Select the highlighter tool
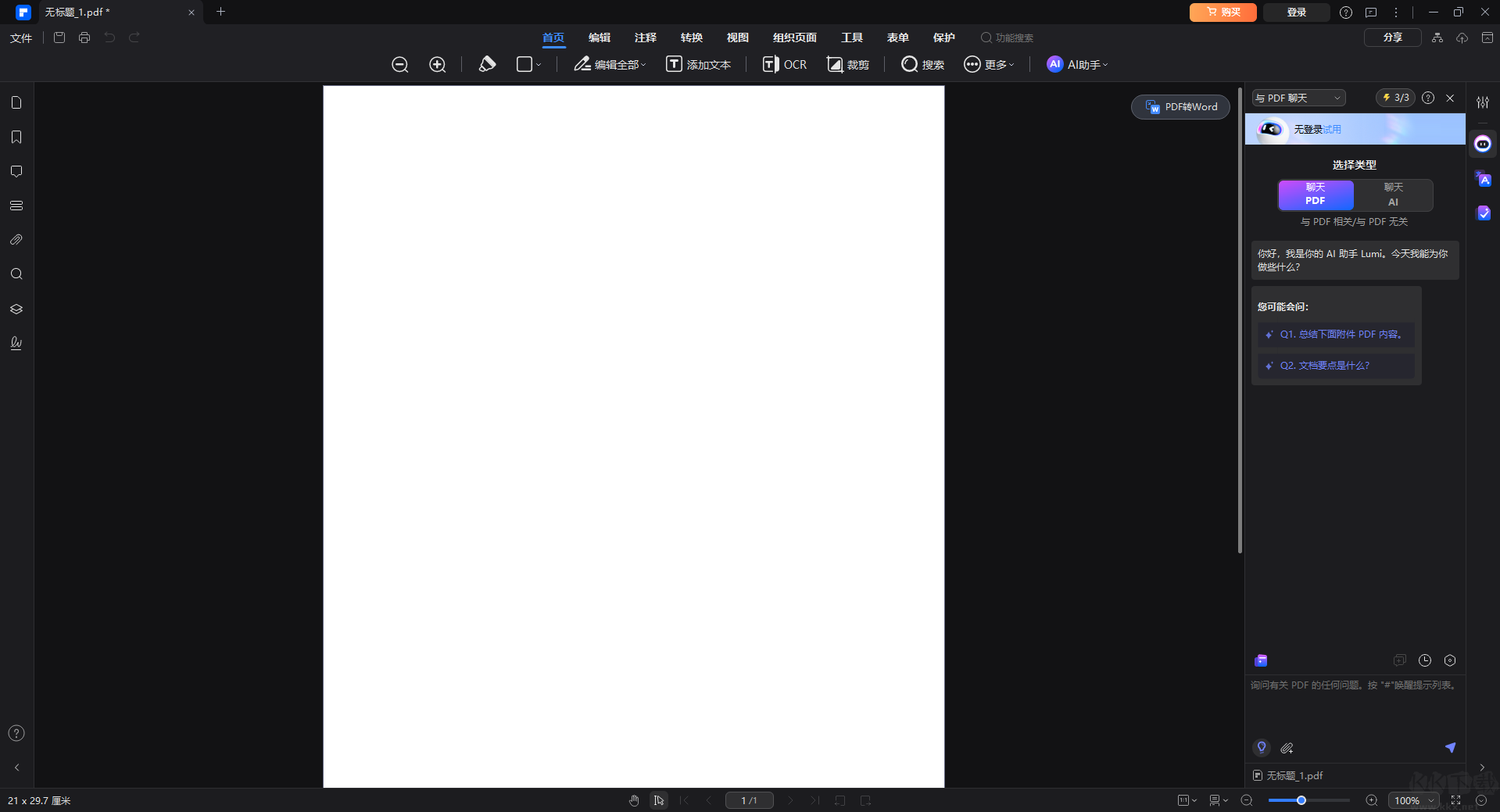Viewport: 1500px width, 812px height. tap(487, 64)
